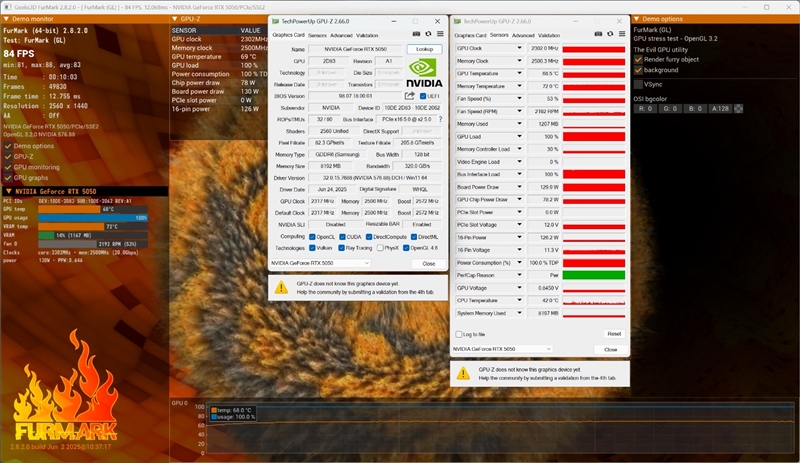800x463 pixels.
Task: Open hamburger menu in Sensors GPU-Z window
Action: coord(621,34)
